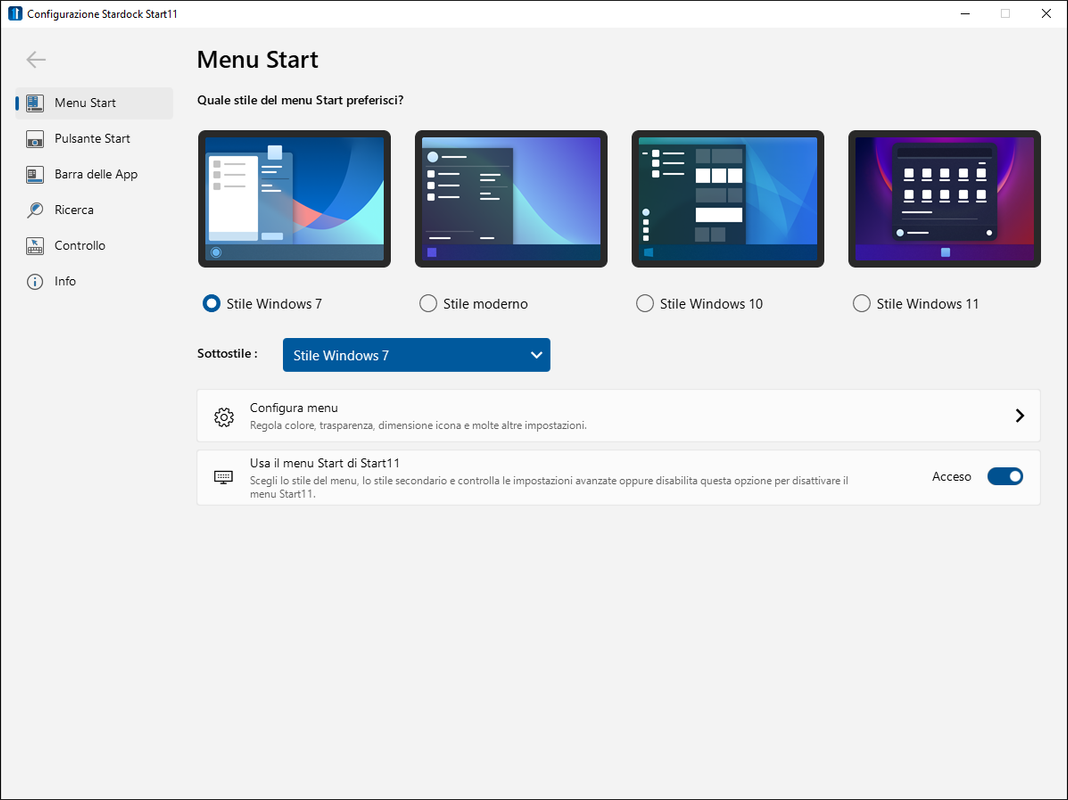
Task: Switch to the Ricerca section
Action: pos(94,210)
